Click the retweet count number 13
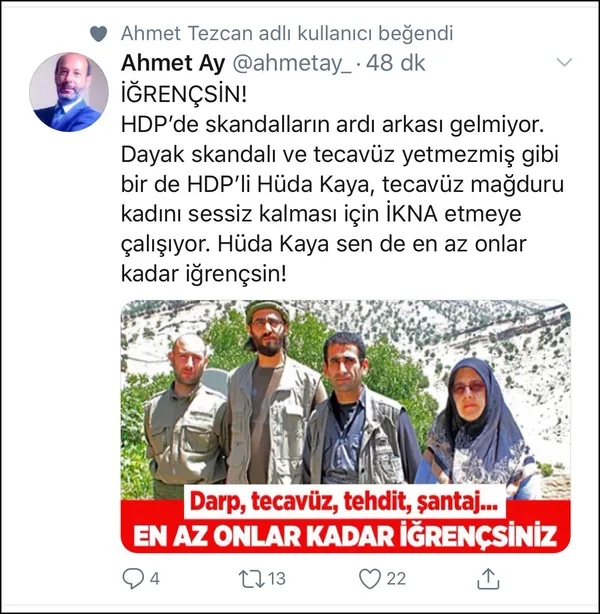Screen dimensions: 600x614 277,579
